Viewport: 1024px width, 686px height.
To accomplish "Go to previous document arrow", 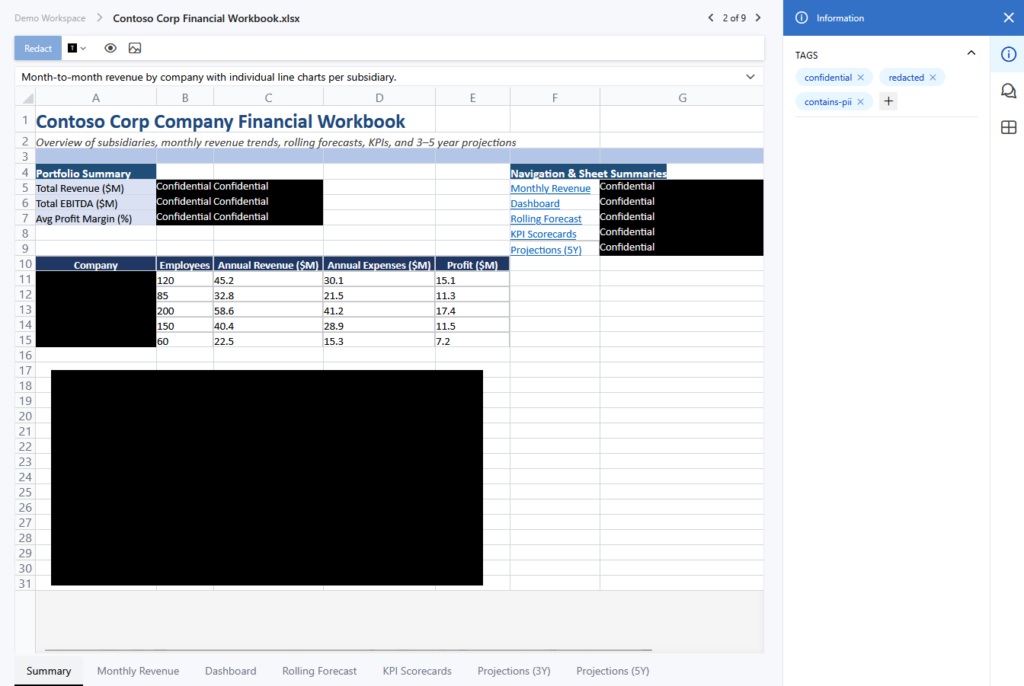I will click(711, 18).
